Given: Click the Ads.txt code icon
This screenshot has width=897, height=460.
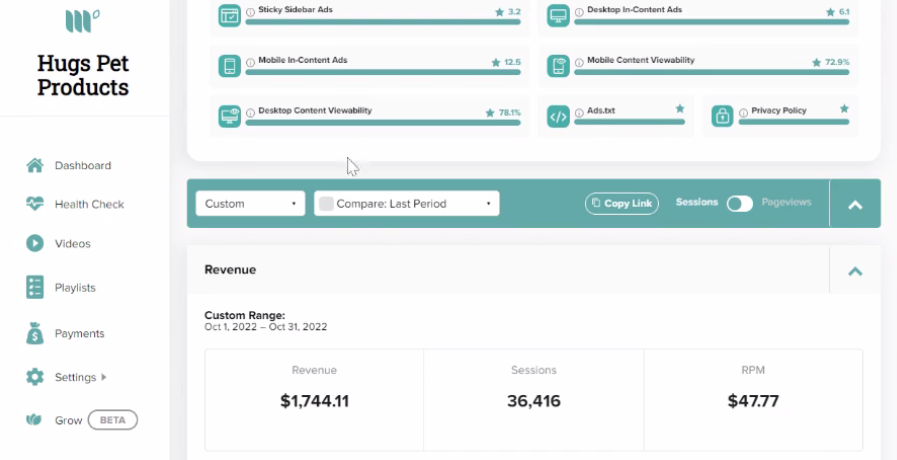Looking at the screenshot, I should (558, 116).
